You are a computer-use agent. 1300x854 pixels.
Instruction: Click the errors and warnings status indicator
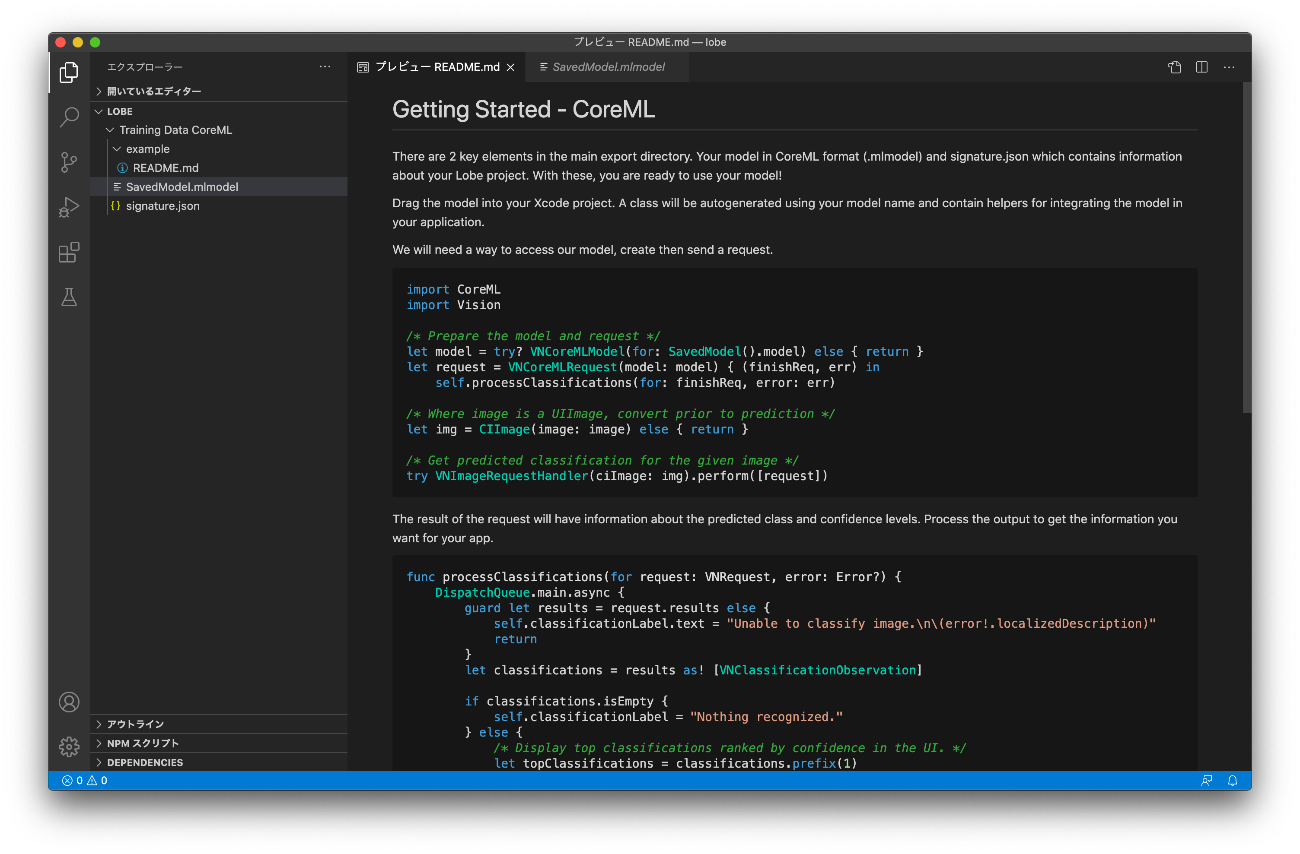pos(85,781)
